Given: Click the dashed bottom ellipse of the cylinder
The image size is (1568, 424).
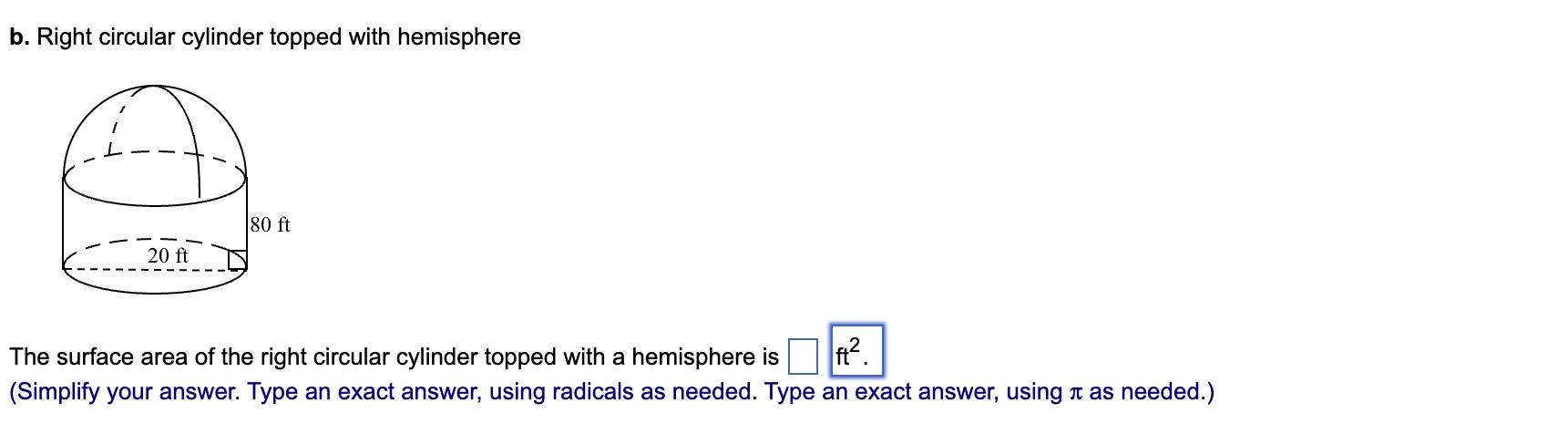Looking at the screenshot, I should [x=155, y=269].
